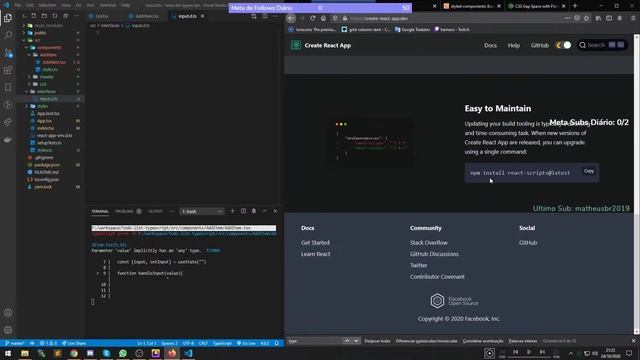
Task: Open Stack Overflow footer link
Action: point(429,242)
